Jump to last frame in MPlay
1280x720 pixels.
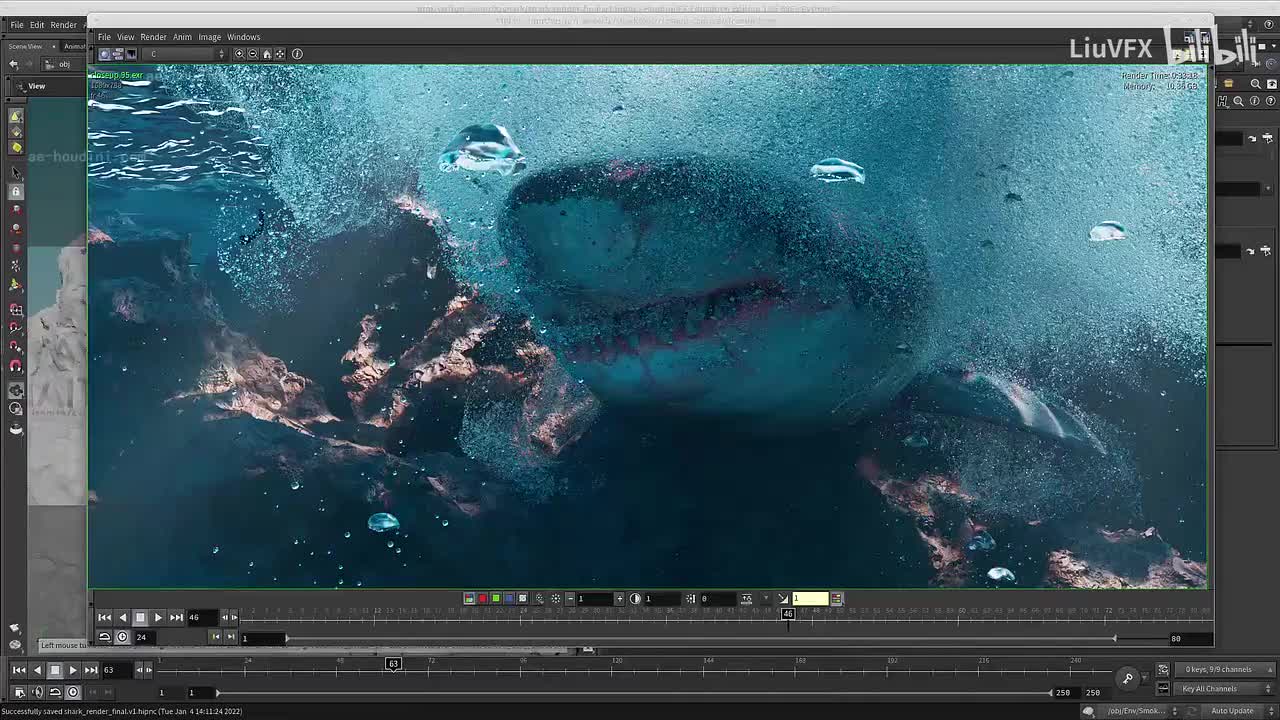176,618
